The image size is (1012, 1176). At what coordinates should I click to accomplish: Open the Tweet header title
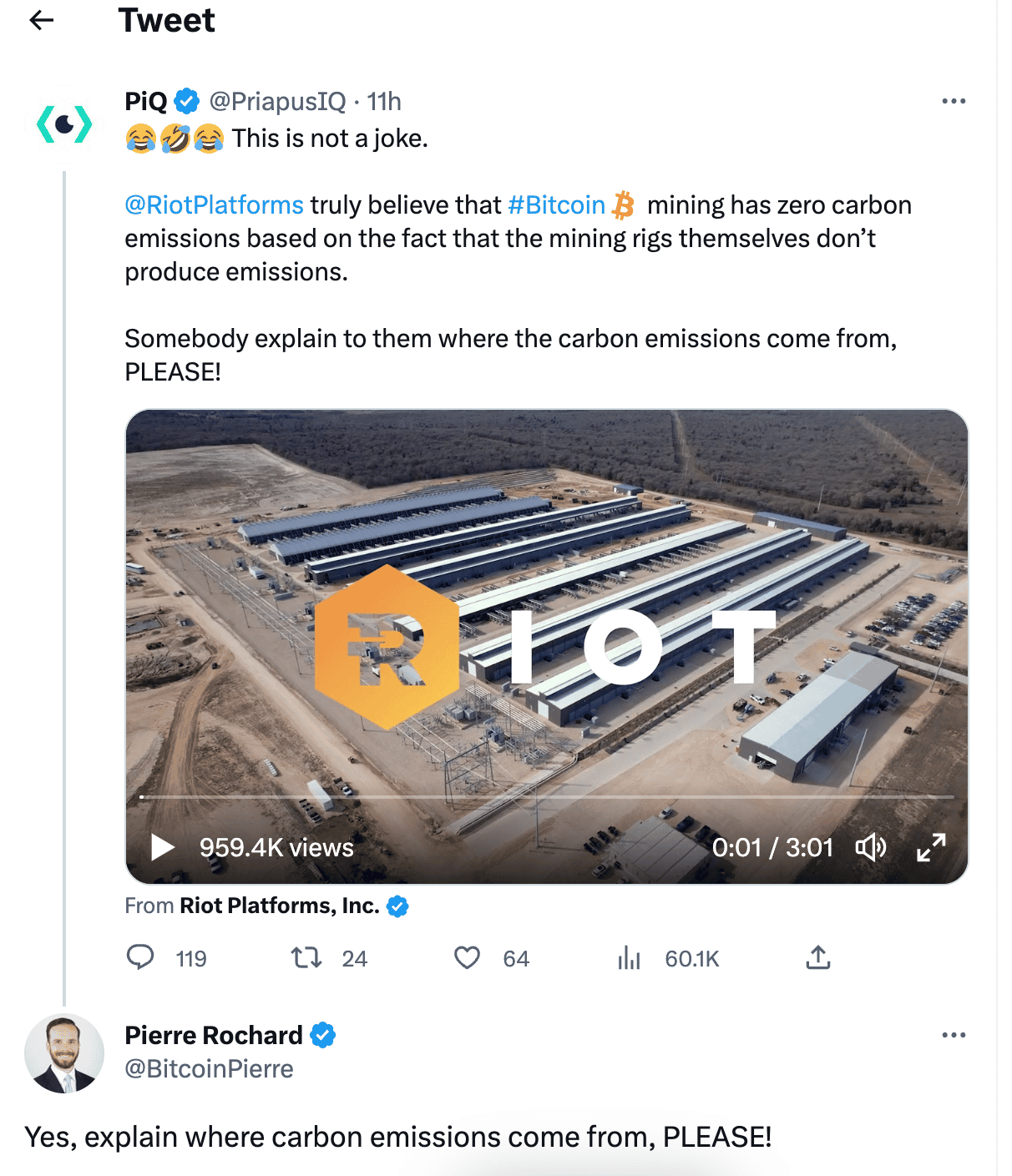tap(167, 20)
